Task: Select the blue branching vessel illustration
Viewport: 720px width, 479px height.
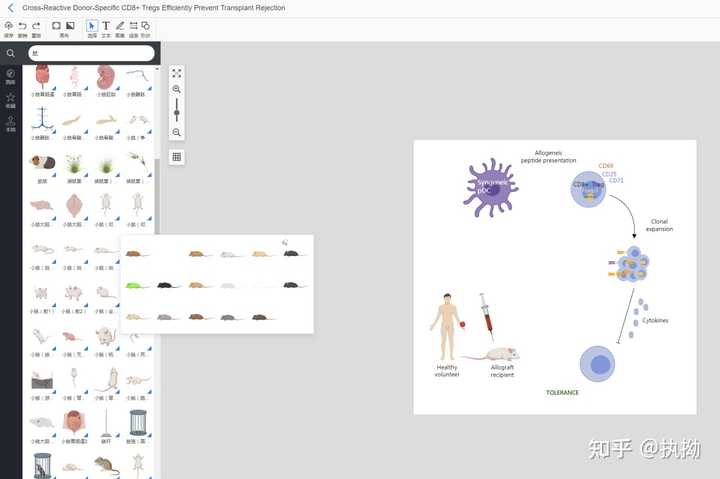Action: 42,118
